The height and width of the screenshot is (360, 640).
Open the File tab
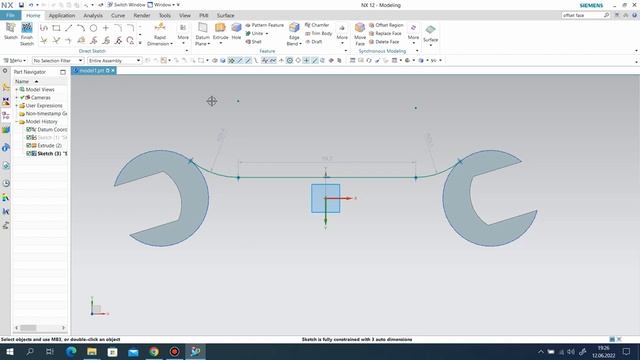(10, 16)
